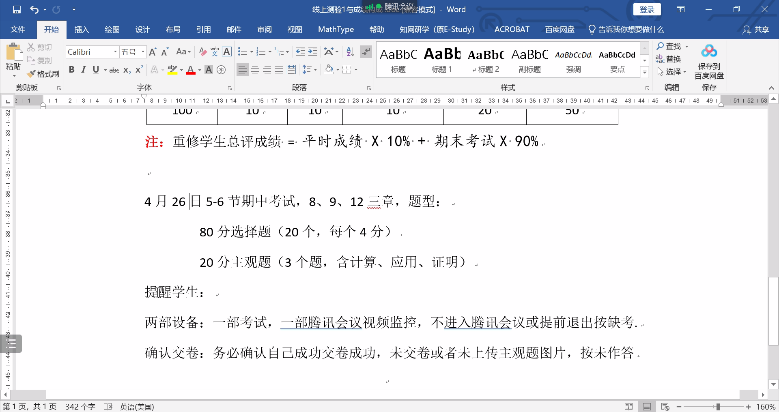Click the red font color swatch

click(190, 70)
